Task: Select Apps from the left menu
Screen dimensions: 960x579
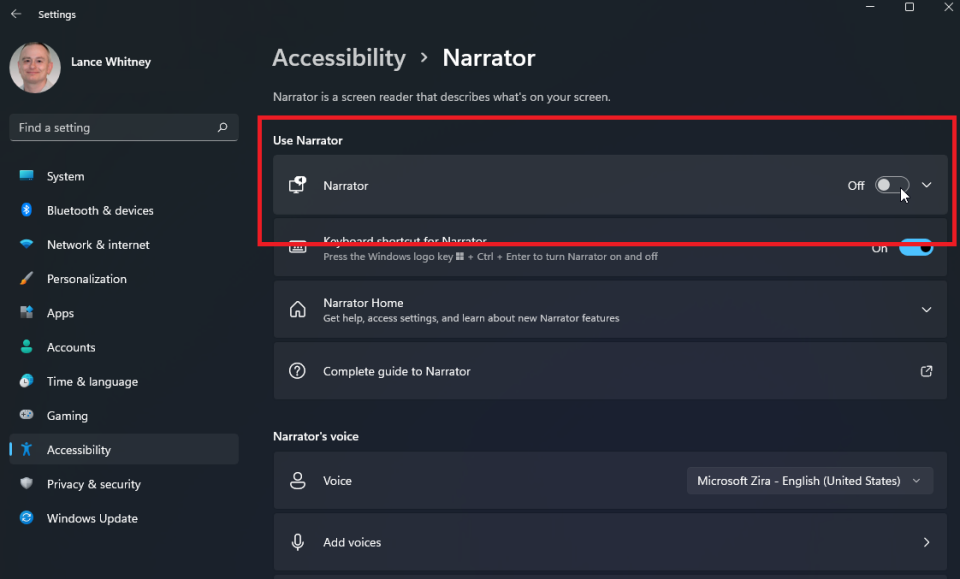Action: tap(60, 312)
